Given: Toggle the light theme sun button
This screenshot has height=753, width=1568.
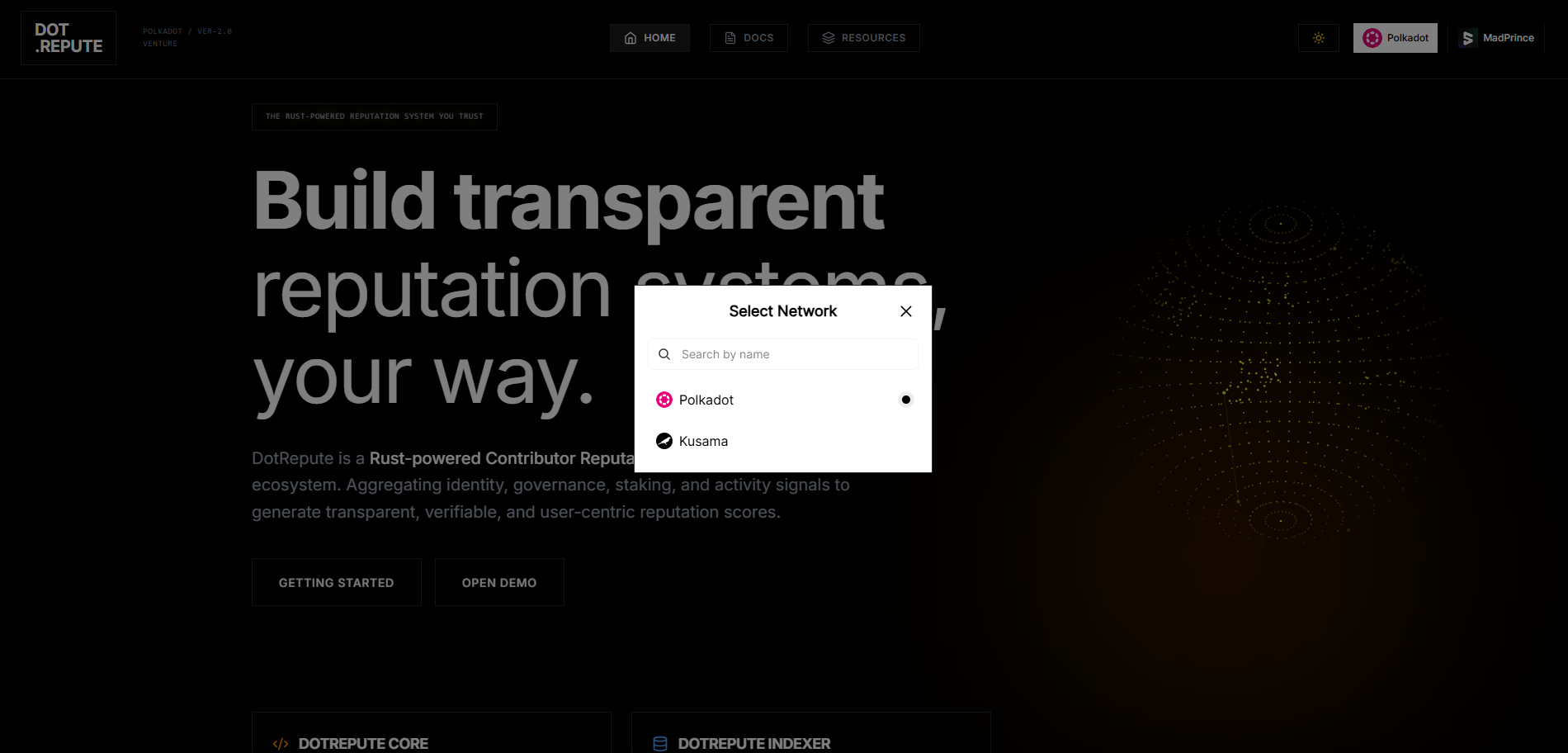Looking at the screenshot, I should click(x=1319, y=38).
